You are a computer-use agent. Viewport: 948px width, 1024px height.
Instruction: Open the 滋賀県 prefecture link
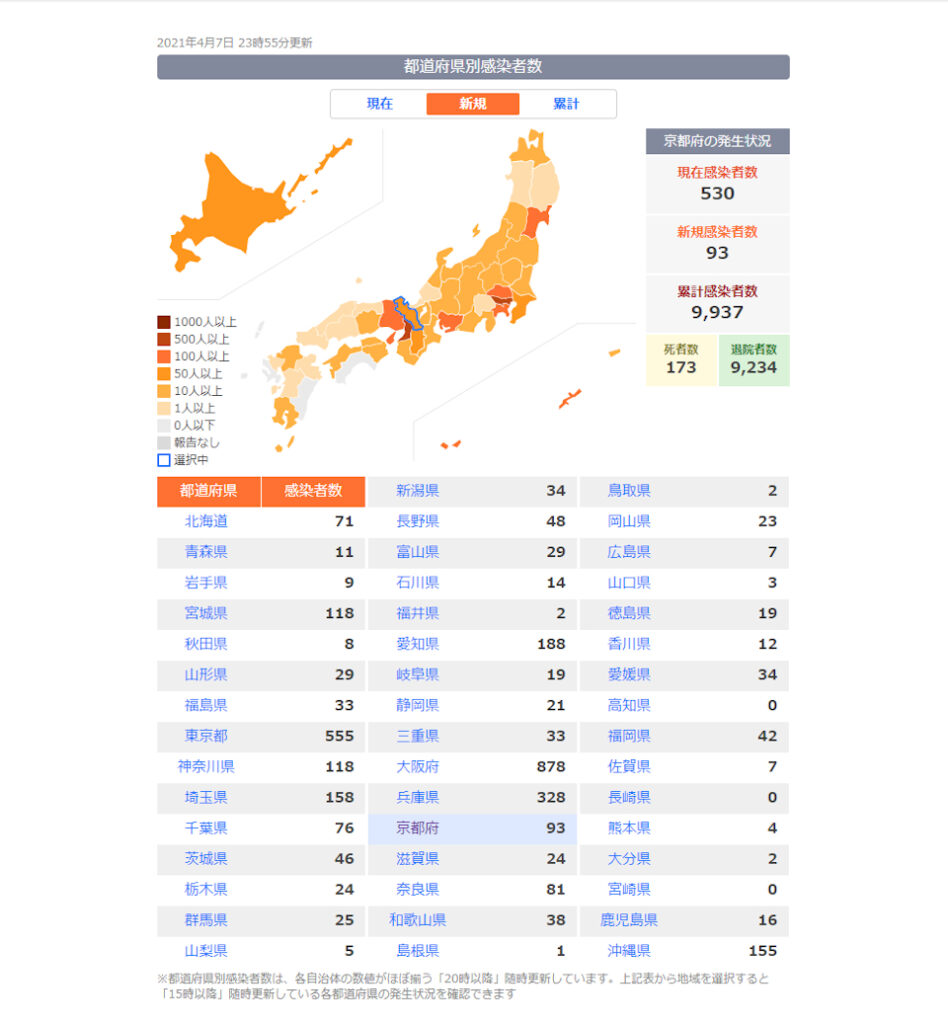point(418,859)
